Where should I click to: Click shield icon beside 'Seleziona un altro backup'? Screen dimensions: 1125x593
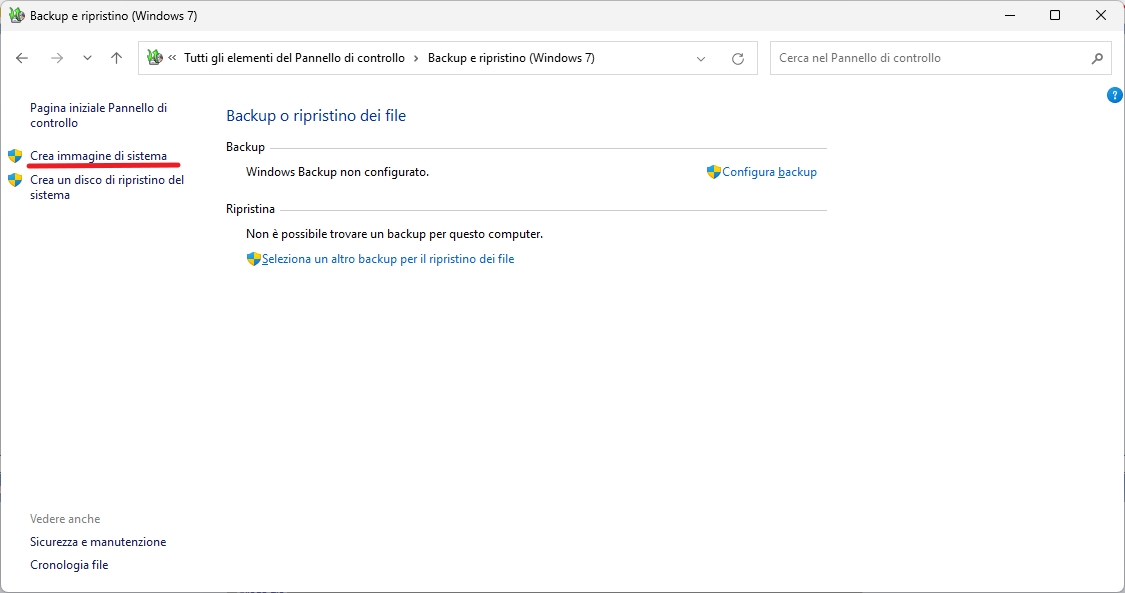pos(253,259)
